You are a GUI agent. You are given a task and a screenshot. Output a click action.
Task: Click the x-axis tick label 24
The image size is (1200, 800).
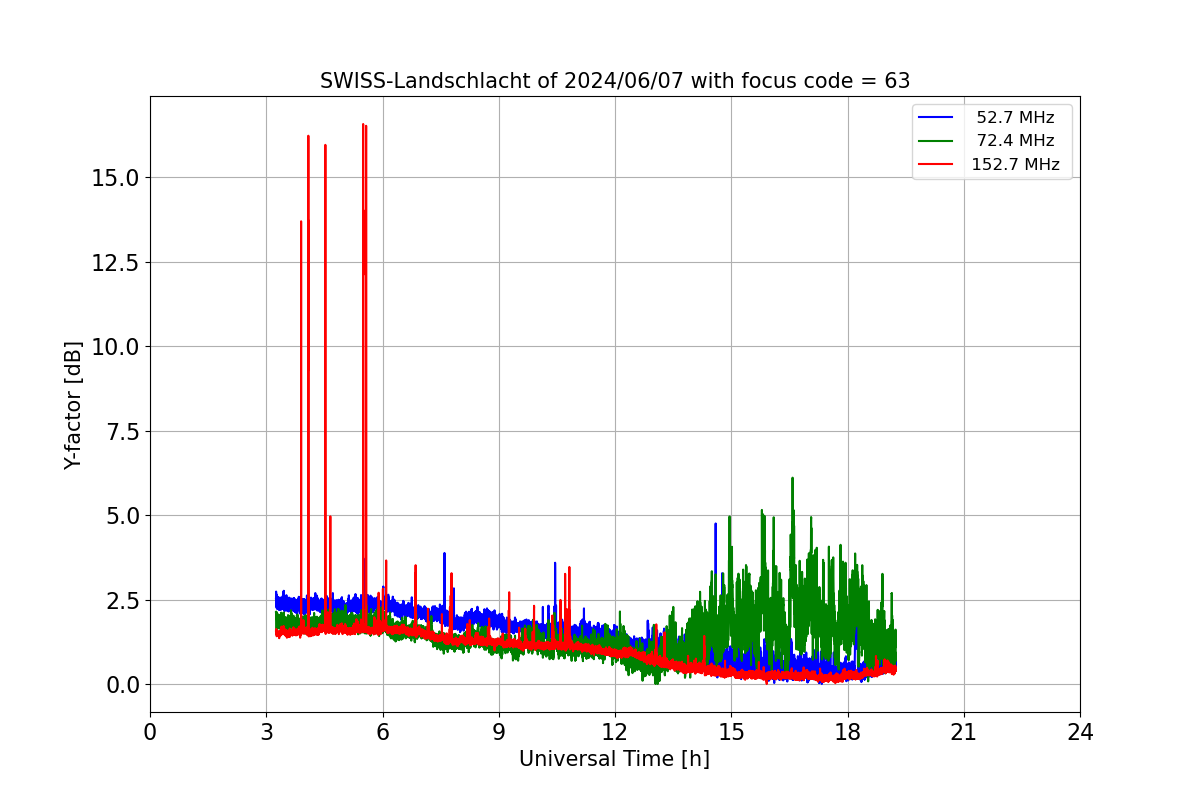tap(1080, 732)
